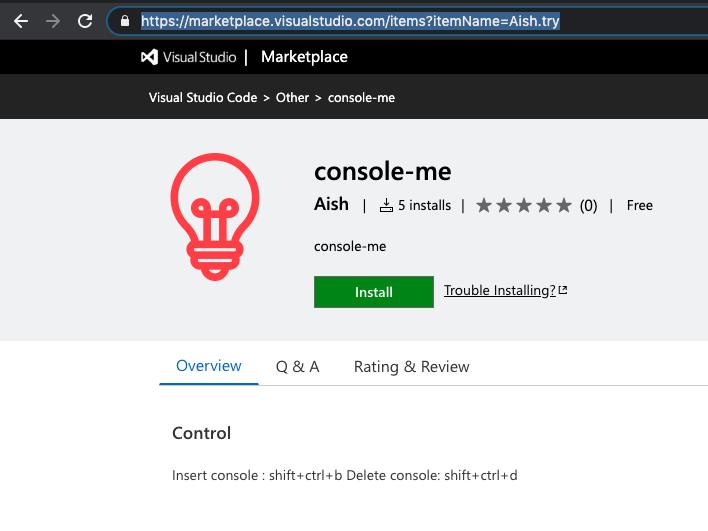The width and height of the screenshot is (708, 531).
Task: Open Rating & Review tab
Action: pos(411,367)
